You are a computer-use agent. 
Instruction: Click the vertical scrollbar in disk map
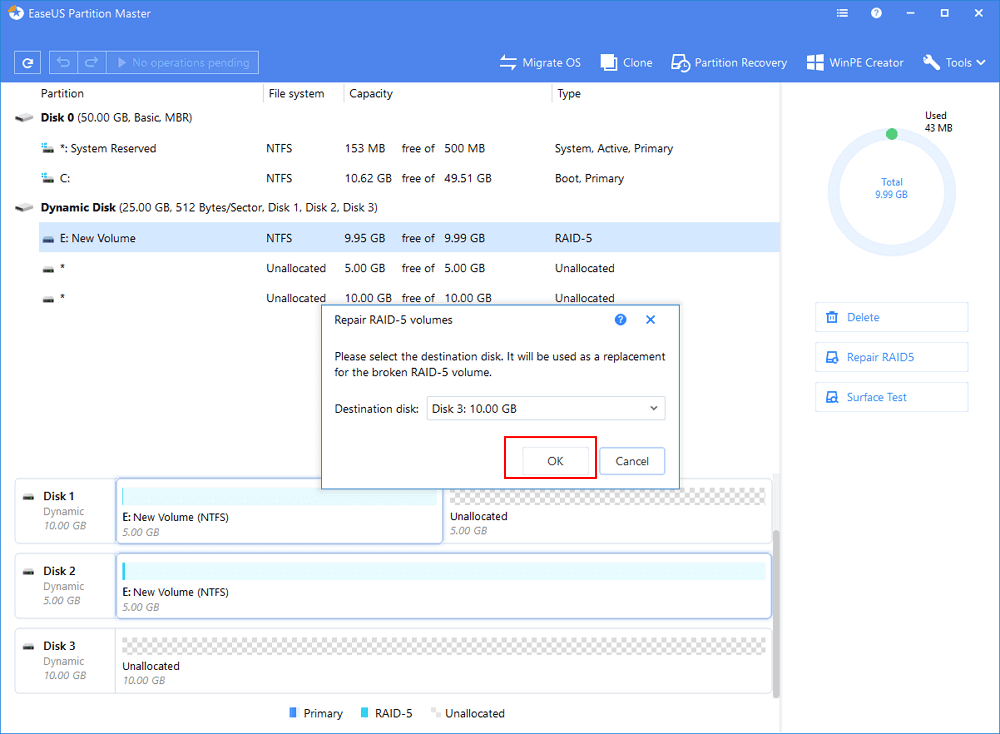tap(777, 610)
